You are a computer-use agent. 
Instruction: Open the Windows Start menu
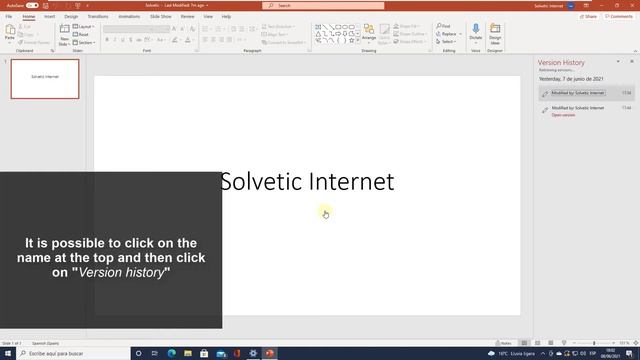[8, 353]
